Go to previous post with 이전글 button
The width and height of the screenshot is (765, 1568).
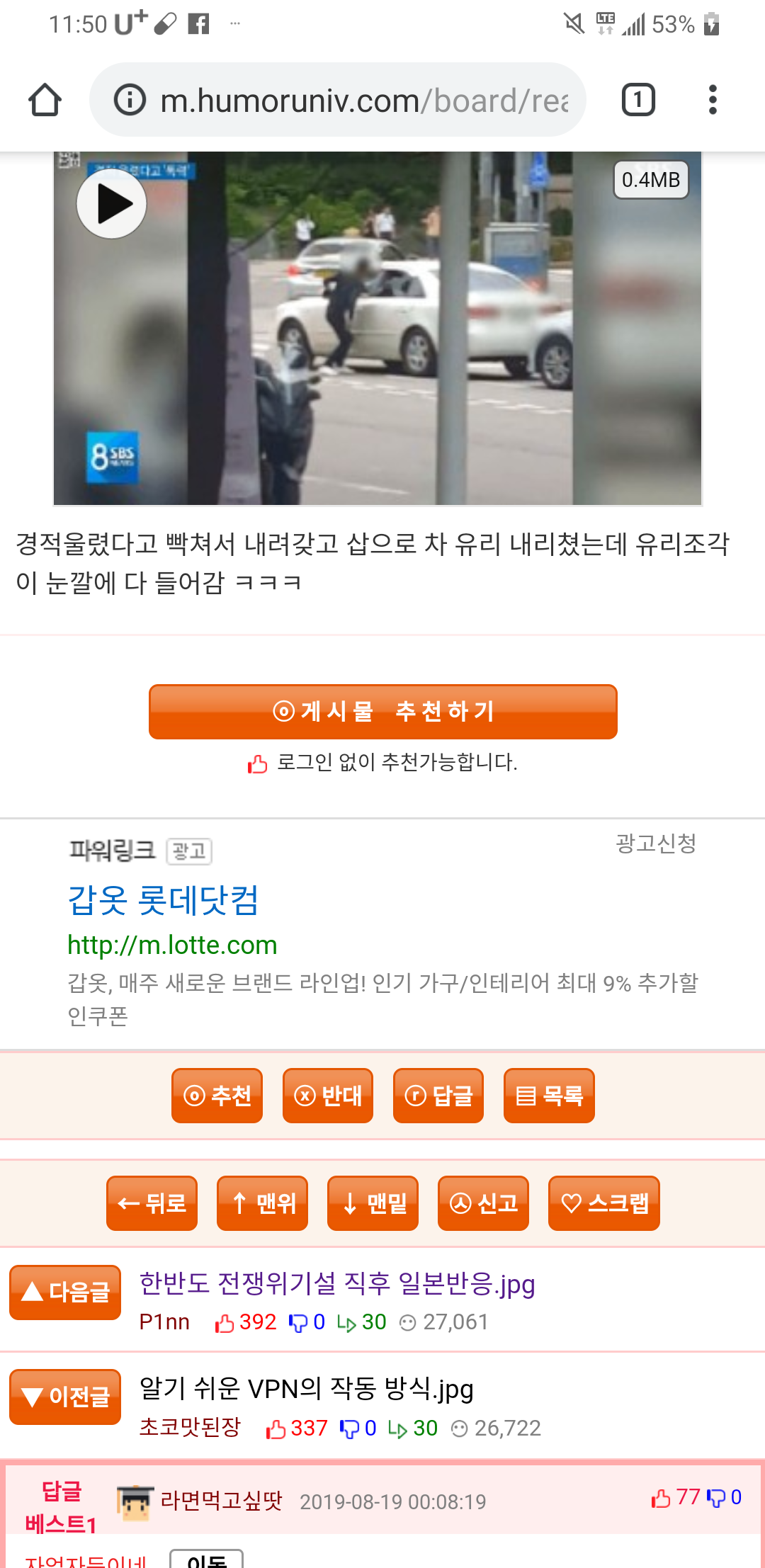65,1397
